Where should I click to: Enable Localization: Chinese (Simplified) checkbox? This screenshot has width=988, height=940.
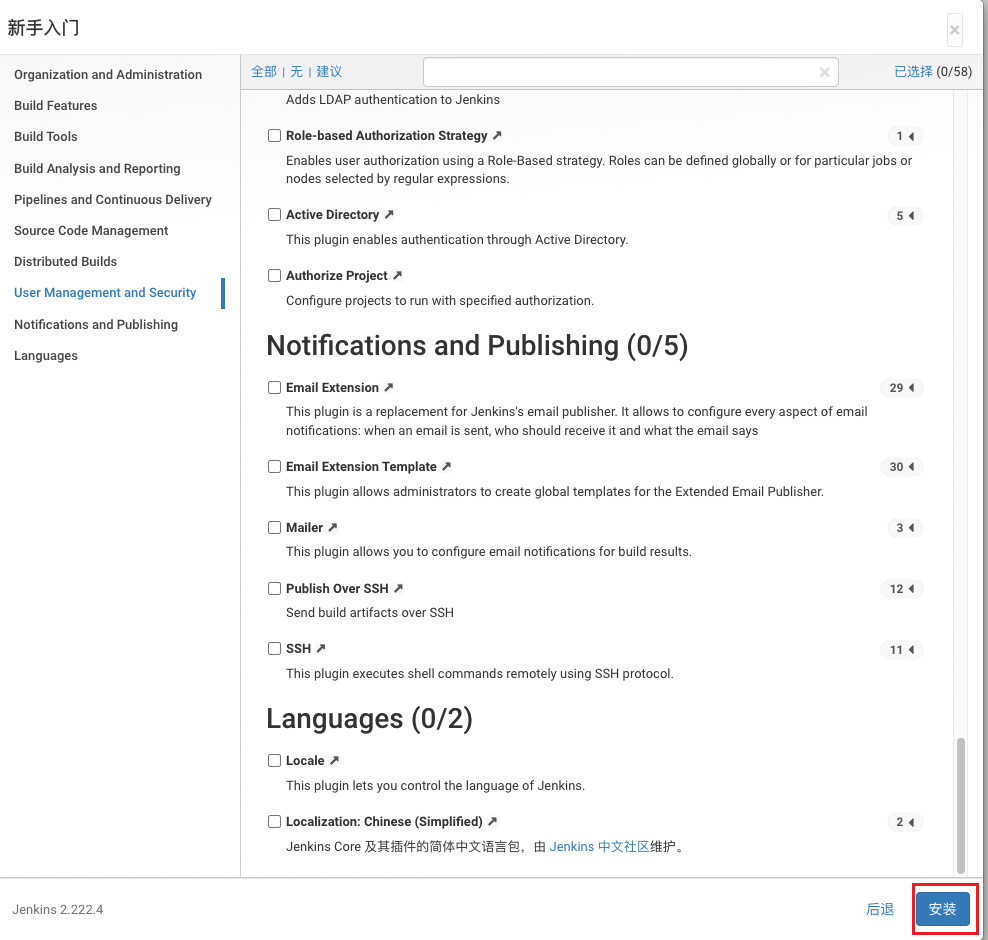tap(274, 822)
